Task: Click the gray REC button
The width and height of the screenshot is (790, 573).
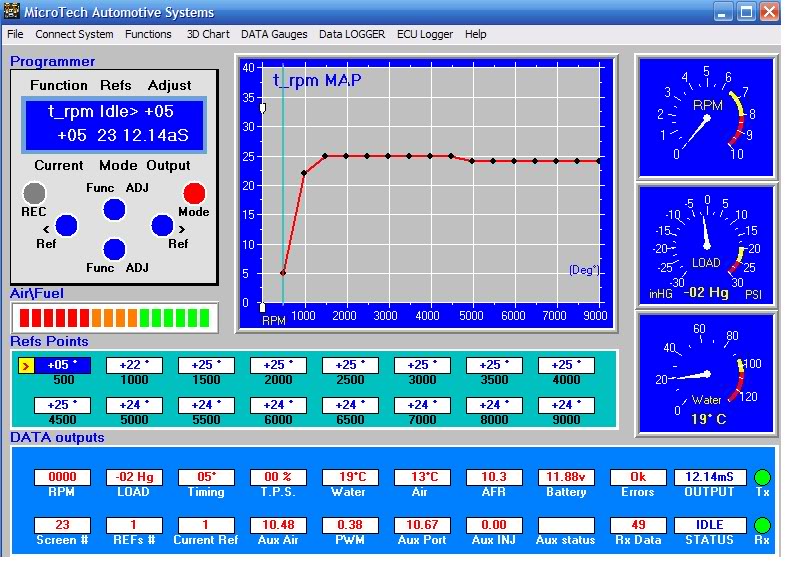Action: coord(34,193)
